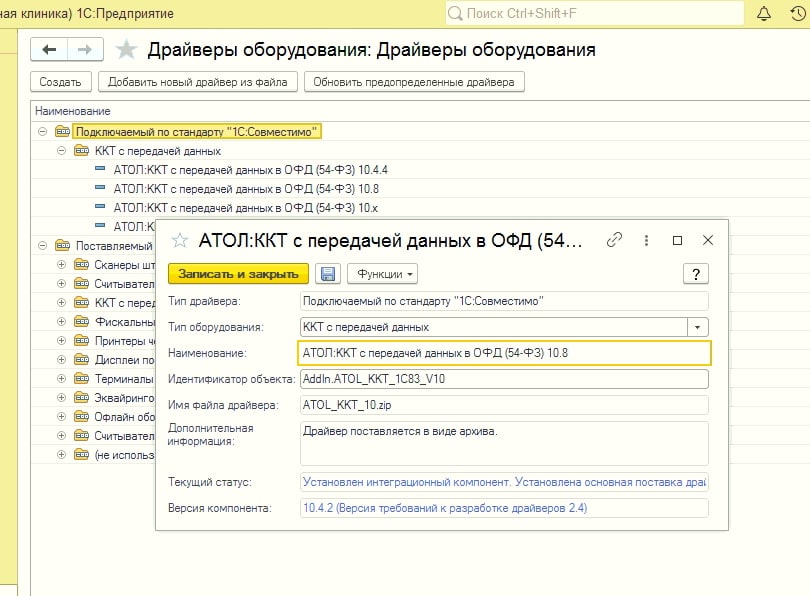This screenshot has width=810, height=596.
Task: Select driver АТОЛ:ККТ (54-ФЗ) 10.8 row in list
Action: [246, 189]
